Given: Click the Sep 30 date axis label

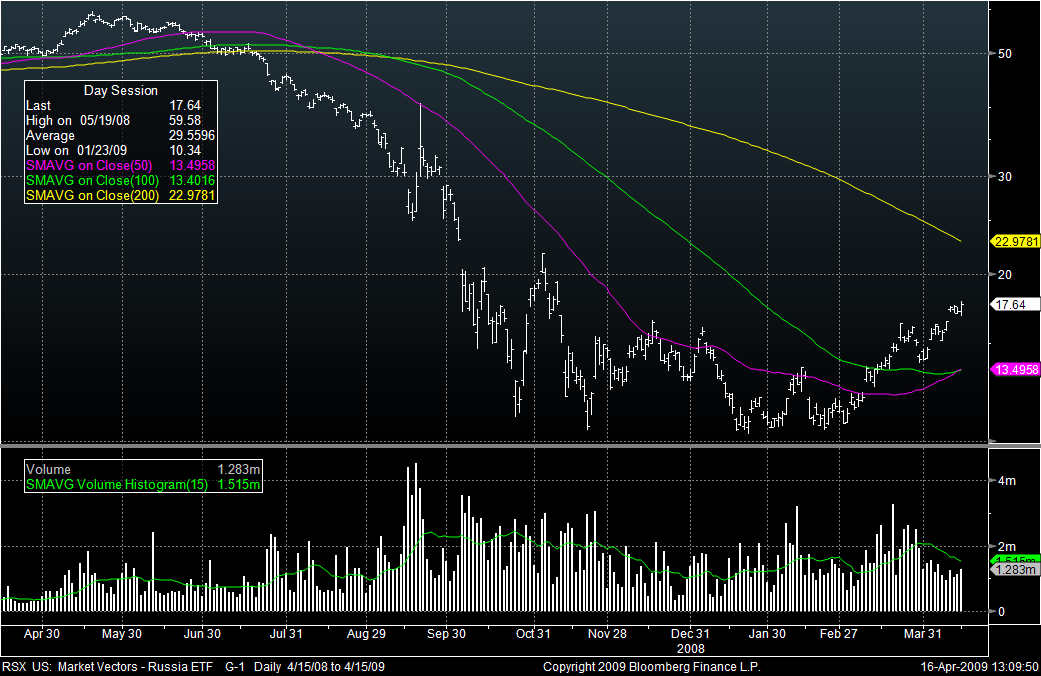Looking at the screenshot, I should pos(446,634).
